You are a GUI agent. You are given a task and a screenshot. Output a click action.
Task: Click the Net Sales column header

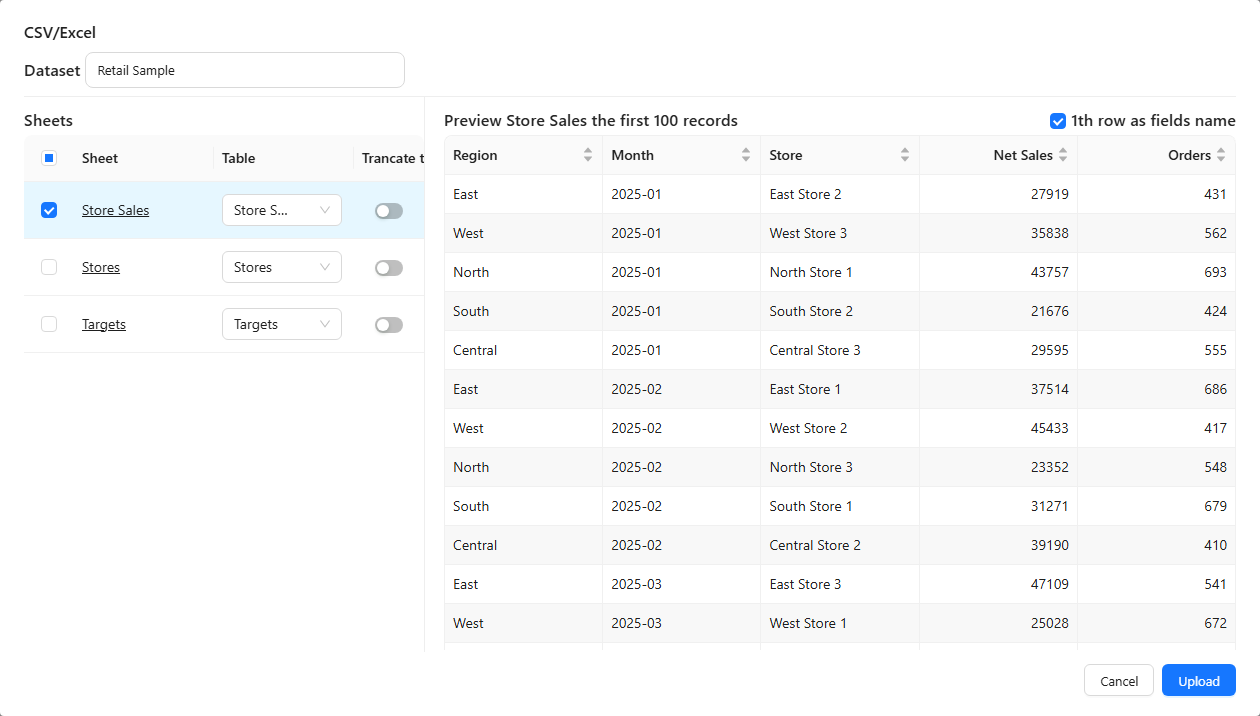pos(998,155)
